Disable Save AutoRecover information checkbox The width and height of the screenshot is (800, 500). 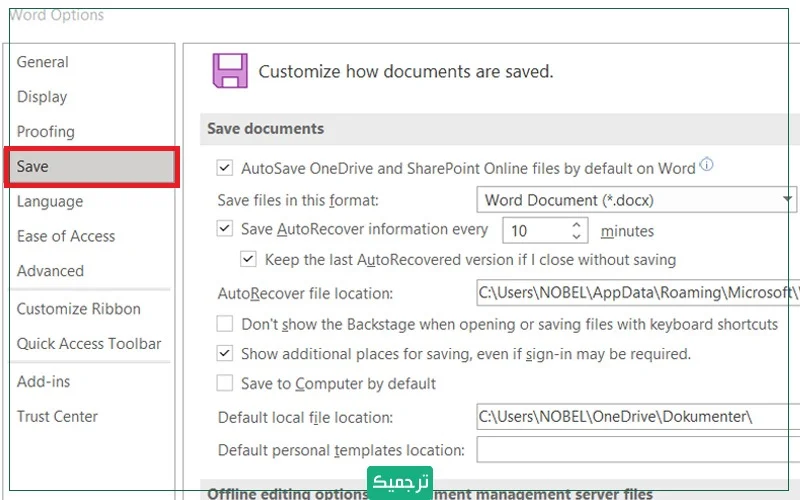point(225,229)
